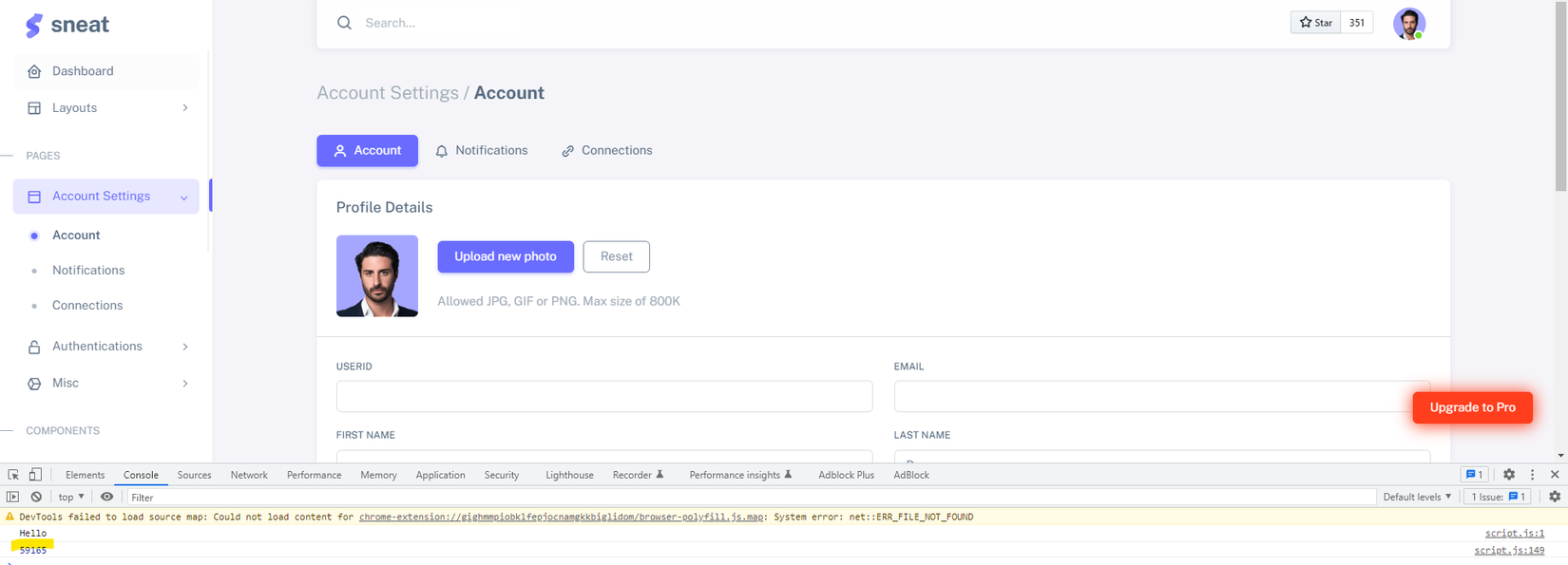The image size is (1568, 565).
Task: Expand the Layouts sidebar menu
Action: (106, 108)
